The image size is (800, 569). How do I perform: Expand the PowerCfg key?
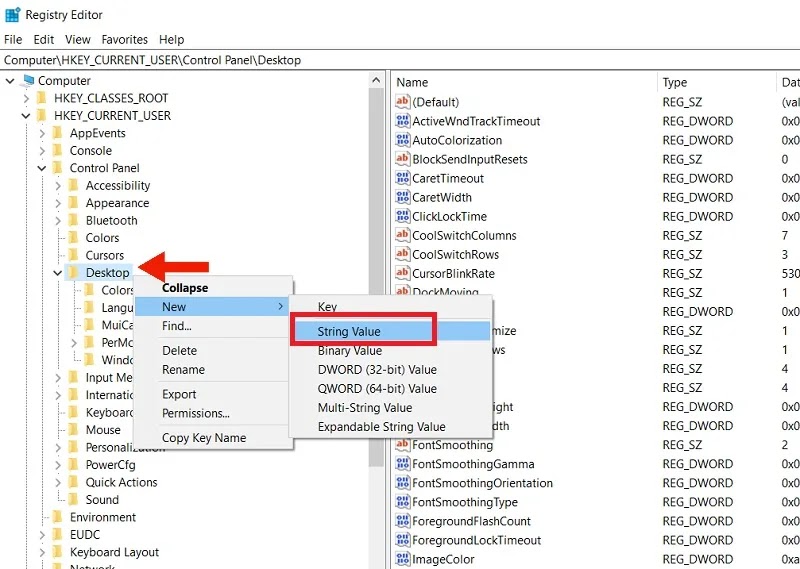tap(58, 465)
